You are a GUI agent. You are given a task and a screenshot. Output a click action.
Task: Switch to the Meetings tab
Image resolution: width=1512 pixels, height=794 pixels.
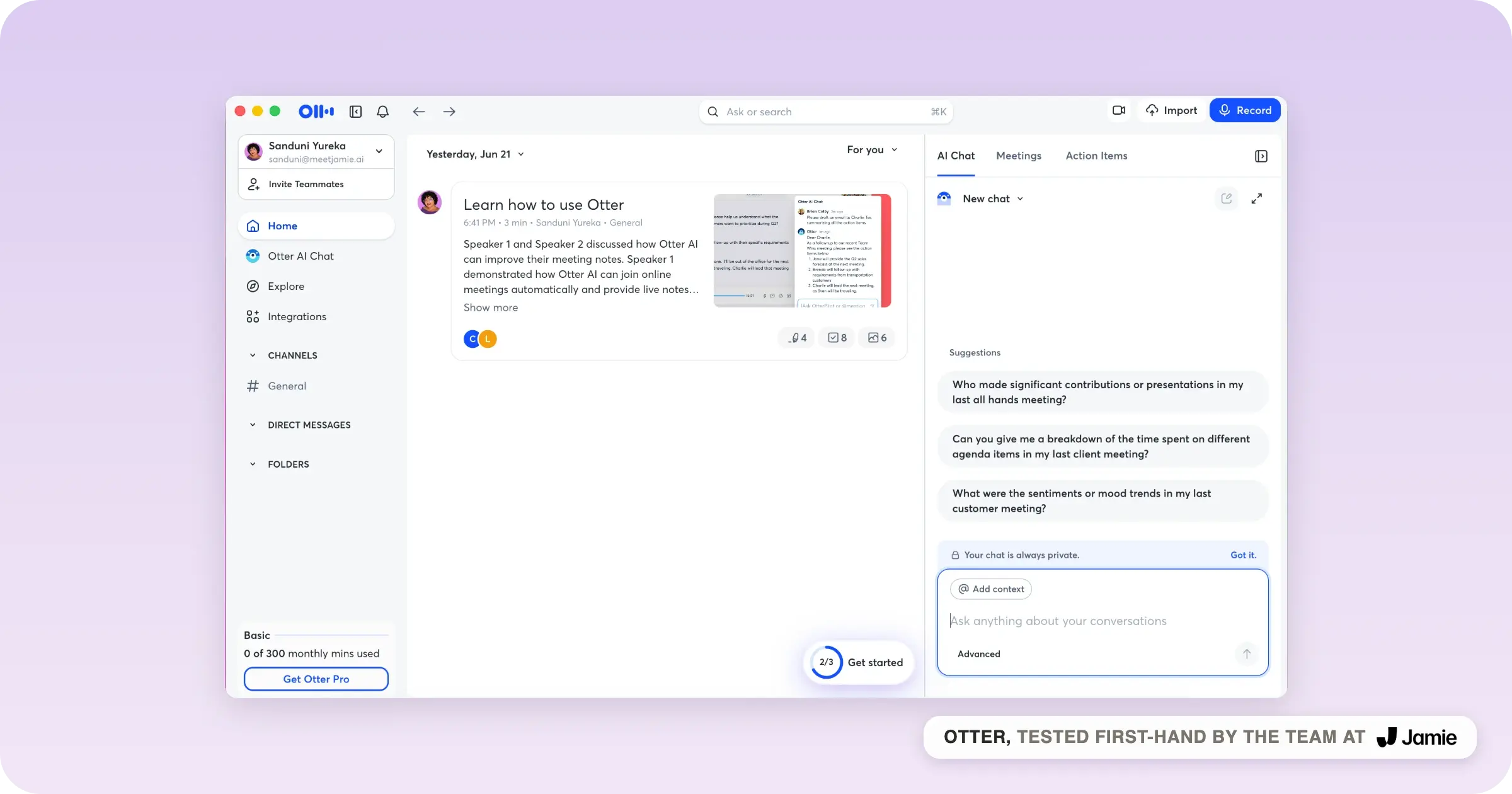(1019, 156)
